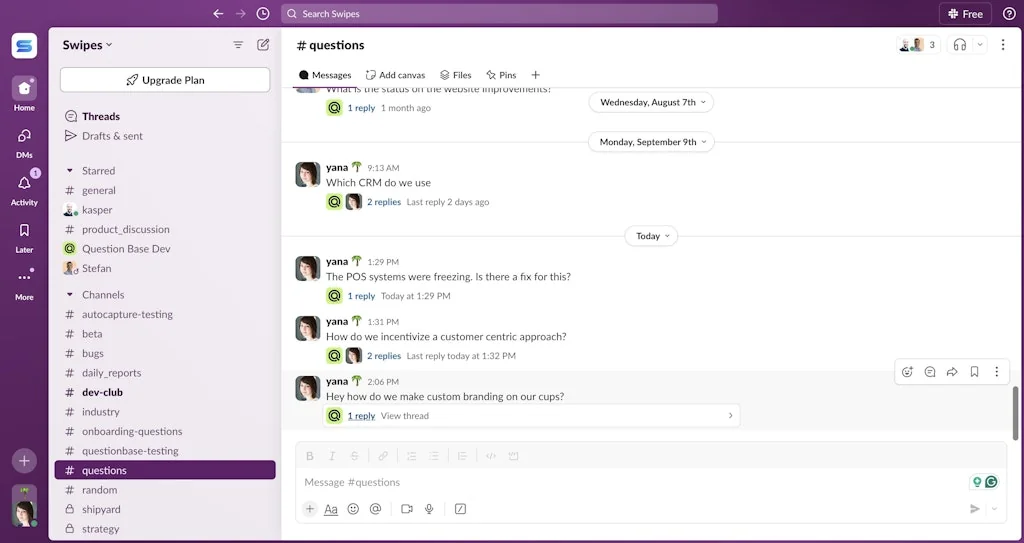Screen dimensions: 1024x543
Task: Collapse the Channels section
Action: pyautogui.click(x=70, y=295)
